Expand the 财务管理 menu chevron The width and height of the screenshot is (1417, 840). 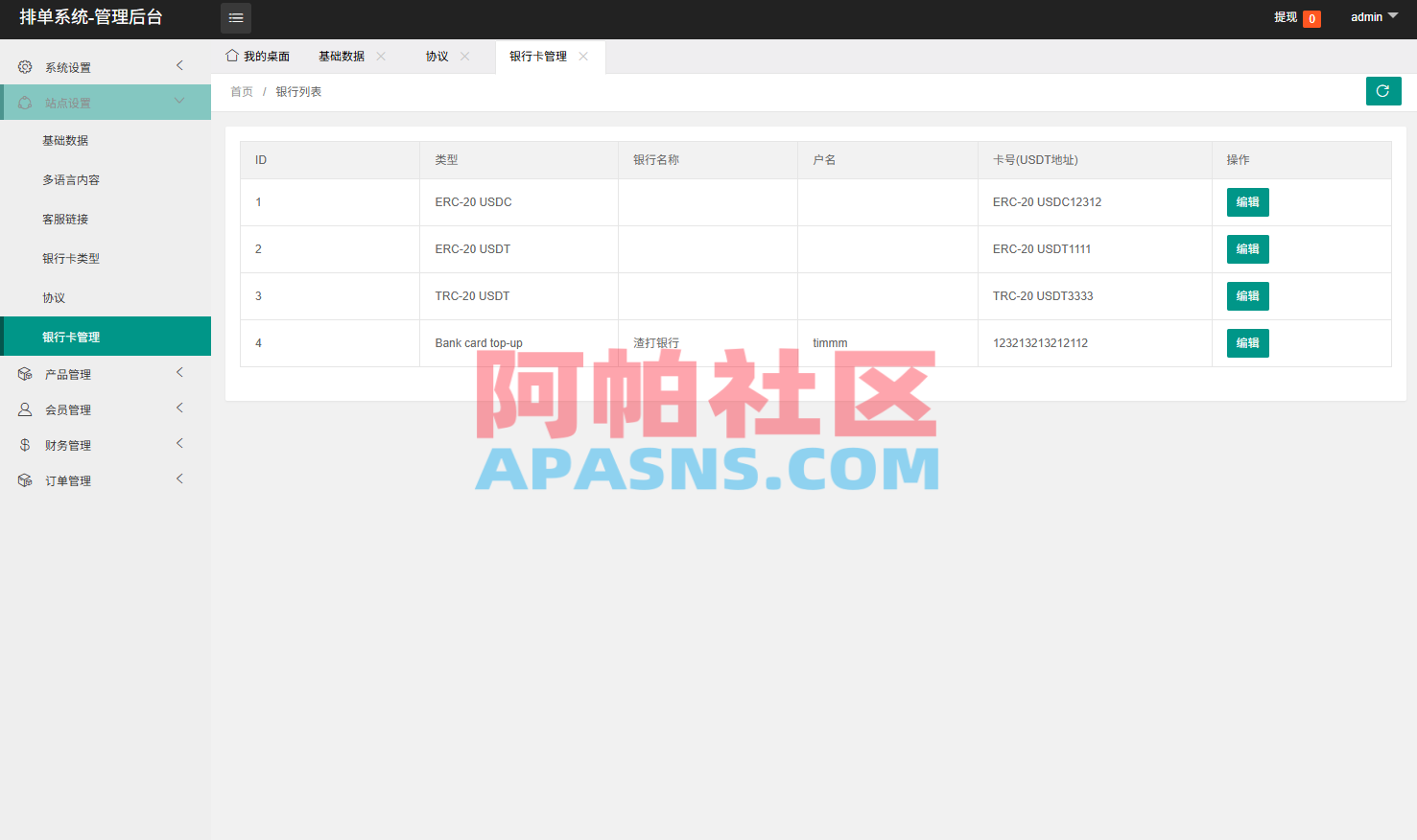179,443
